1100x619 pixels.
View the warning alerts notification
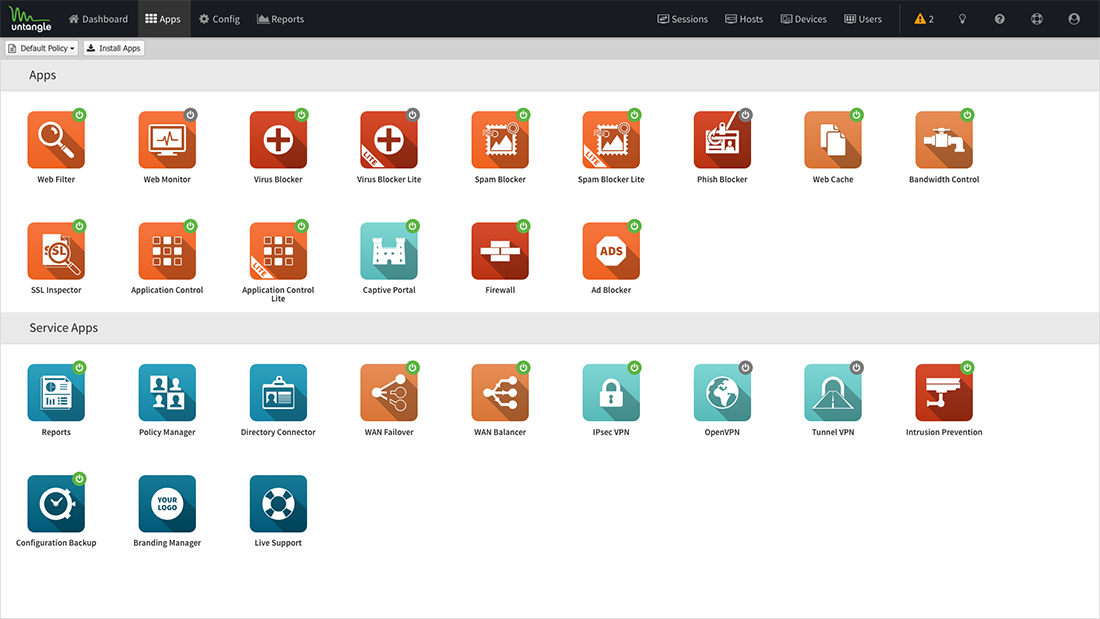point(924,19)
